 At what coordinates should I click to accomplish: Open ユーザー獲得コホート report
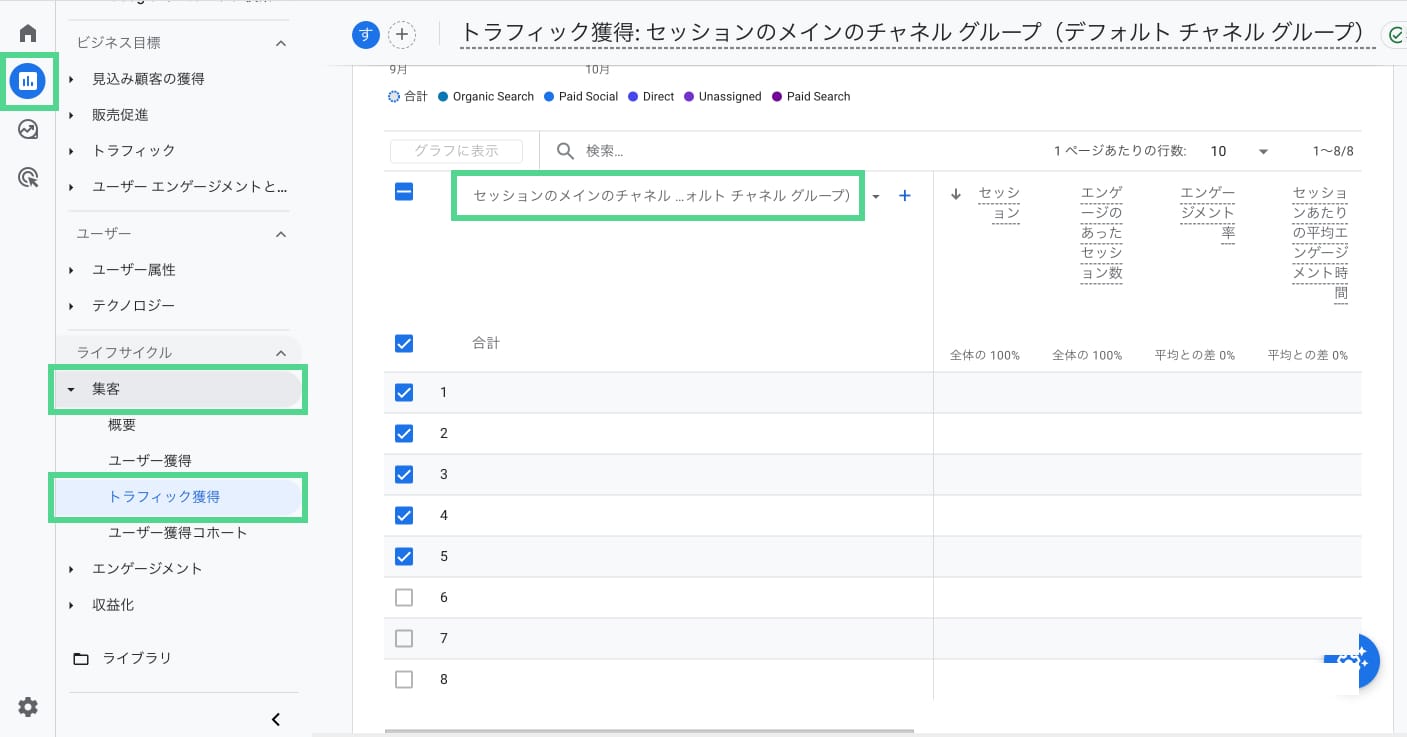[x=178, y=532]
